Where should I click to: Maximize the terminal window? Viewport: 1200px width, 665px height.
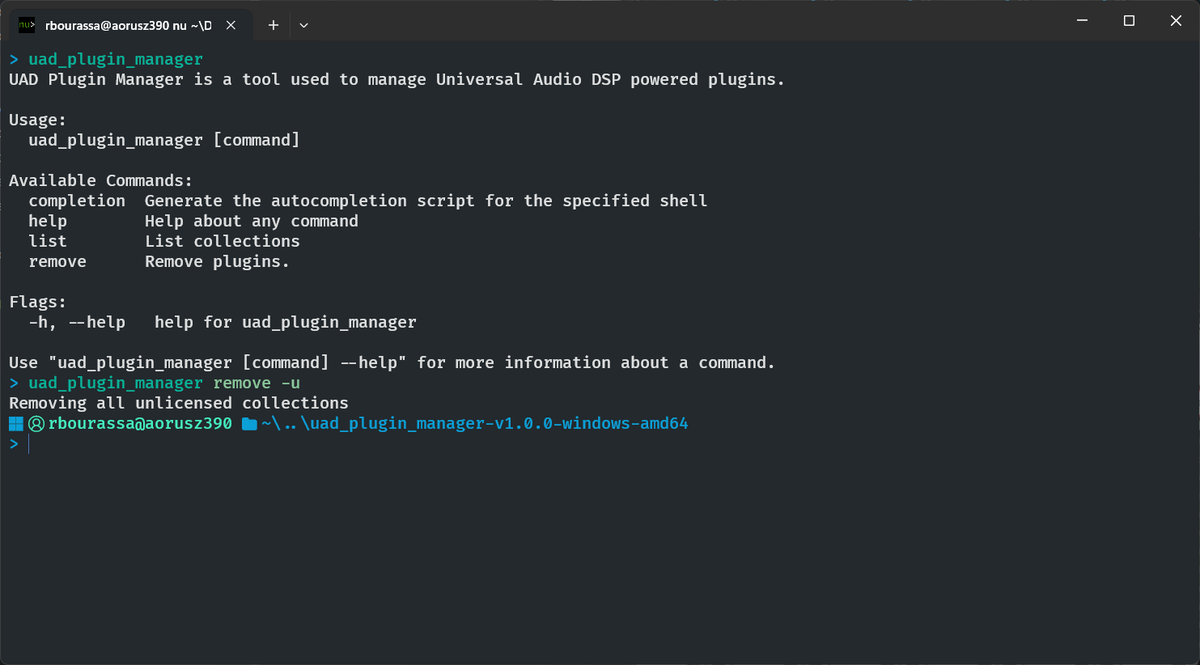tap(1129, 21)
